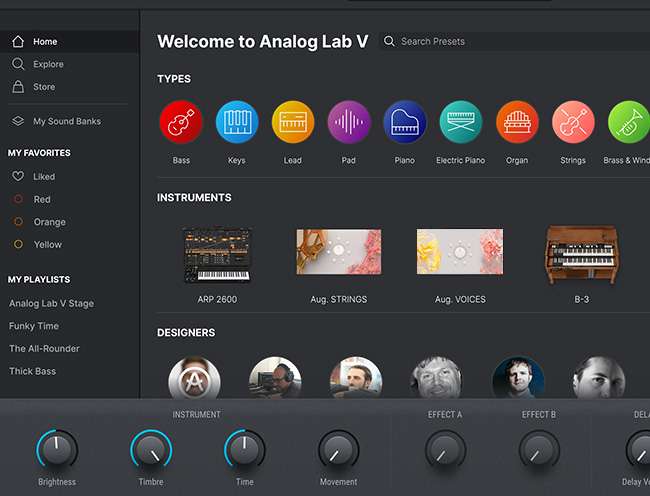Select the third designer avatar with beard
Viewport: 650px width, 496px height.
tap(356, 378)
